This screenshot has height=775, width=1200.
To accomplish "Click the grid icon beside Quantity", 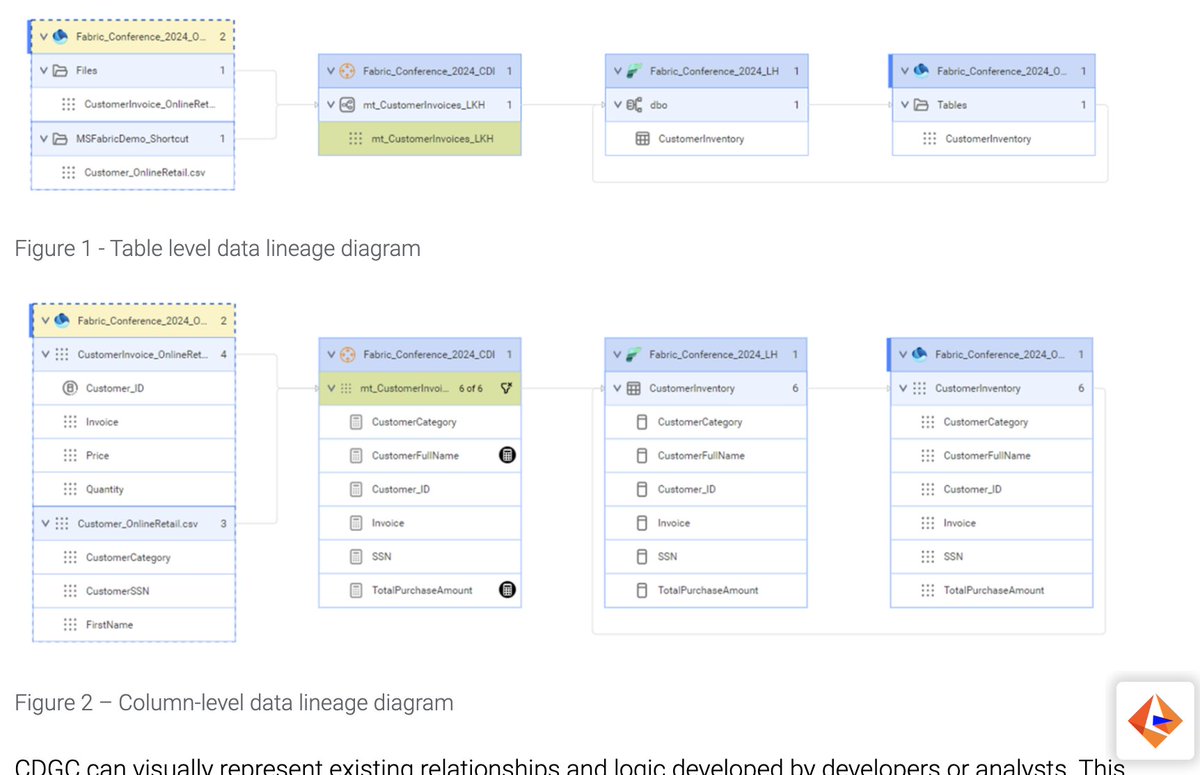I will pos(70,489).
